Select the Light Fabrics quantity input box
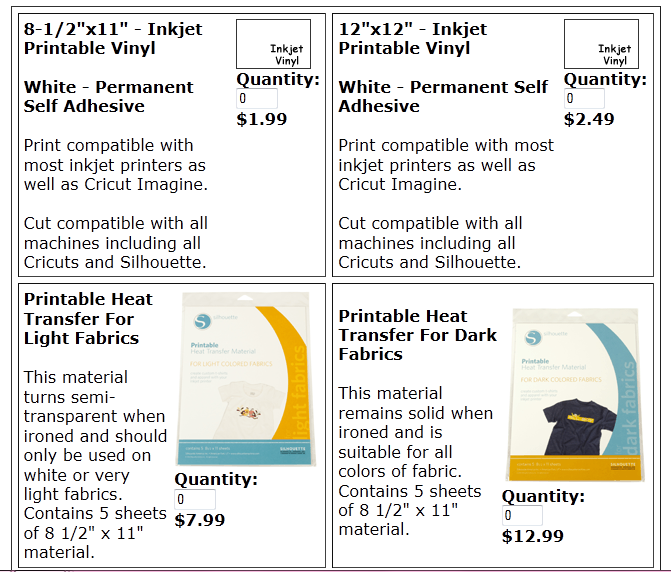 (x=195, y=499)
